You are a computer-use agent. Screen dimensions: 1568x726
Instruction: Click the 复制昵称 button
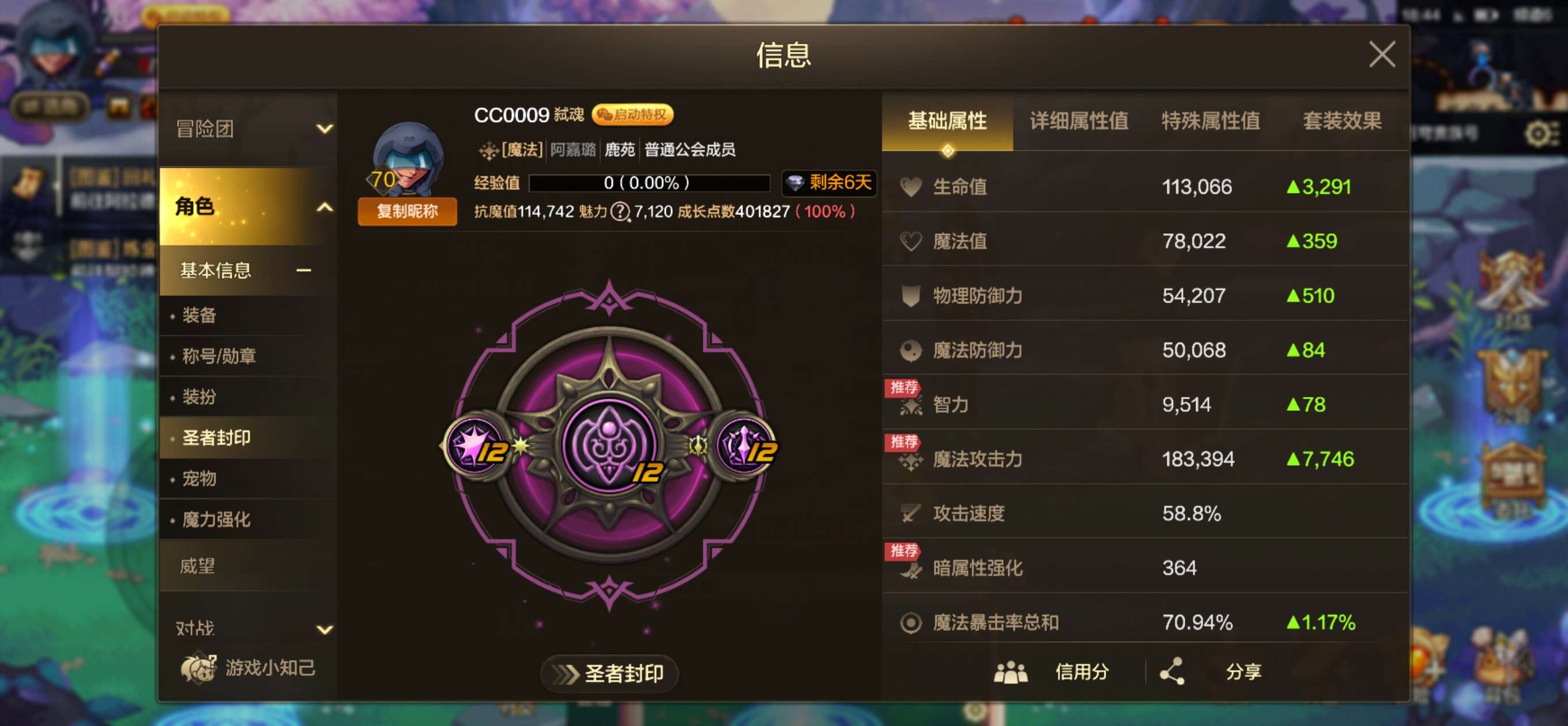[x=407, y=211]
